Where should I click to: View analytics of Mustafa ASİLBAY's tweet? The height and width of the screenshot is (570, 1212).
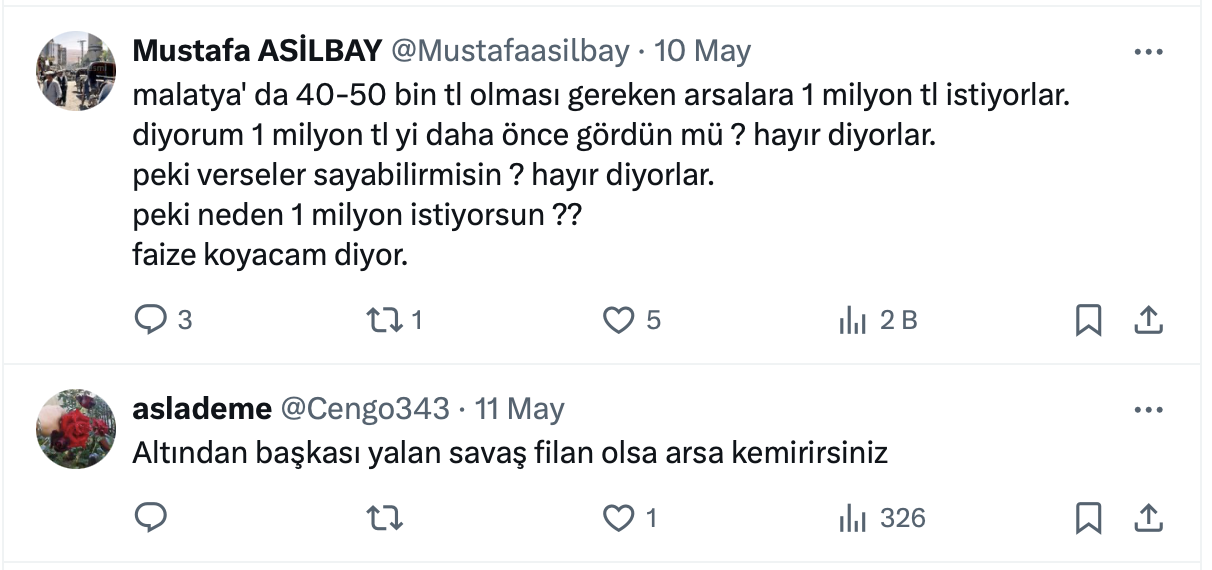[x=852, y=320]
